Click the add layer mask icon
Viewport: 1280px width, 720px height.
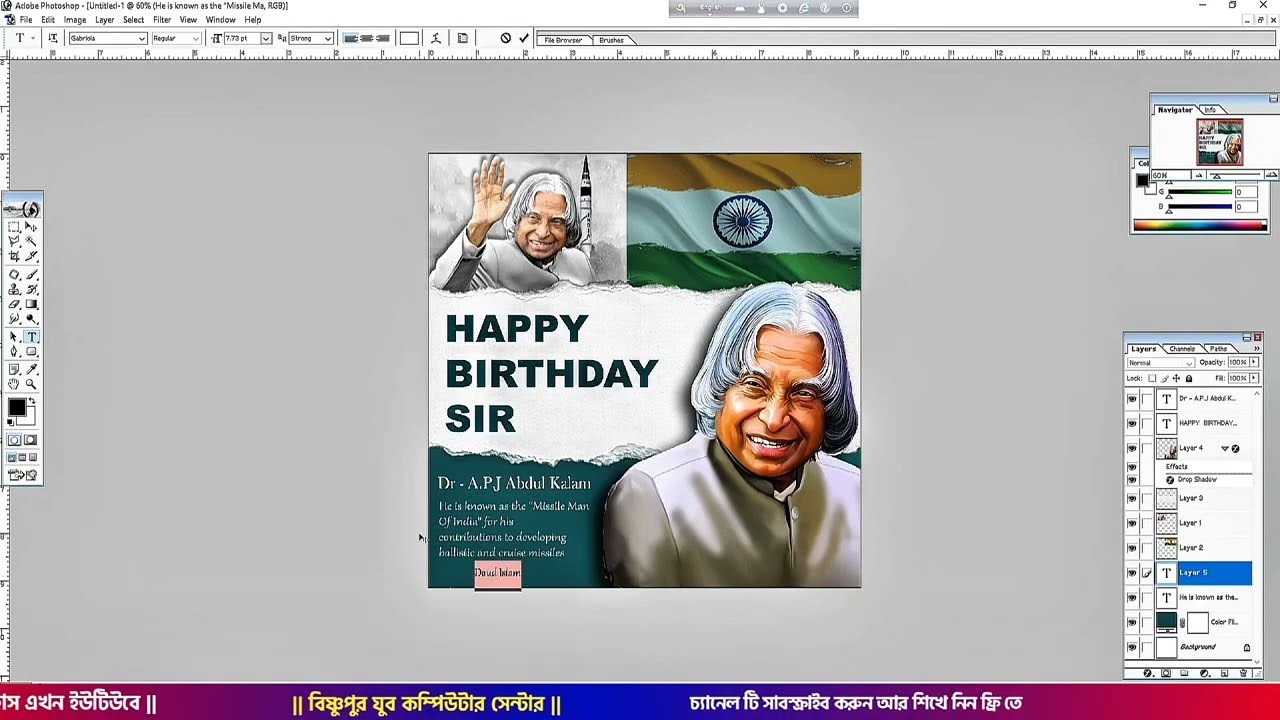coord(1166,673)
